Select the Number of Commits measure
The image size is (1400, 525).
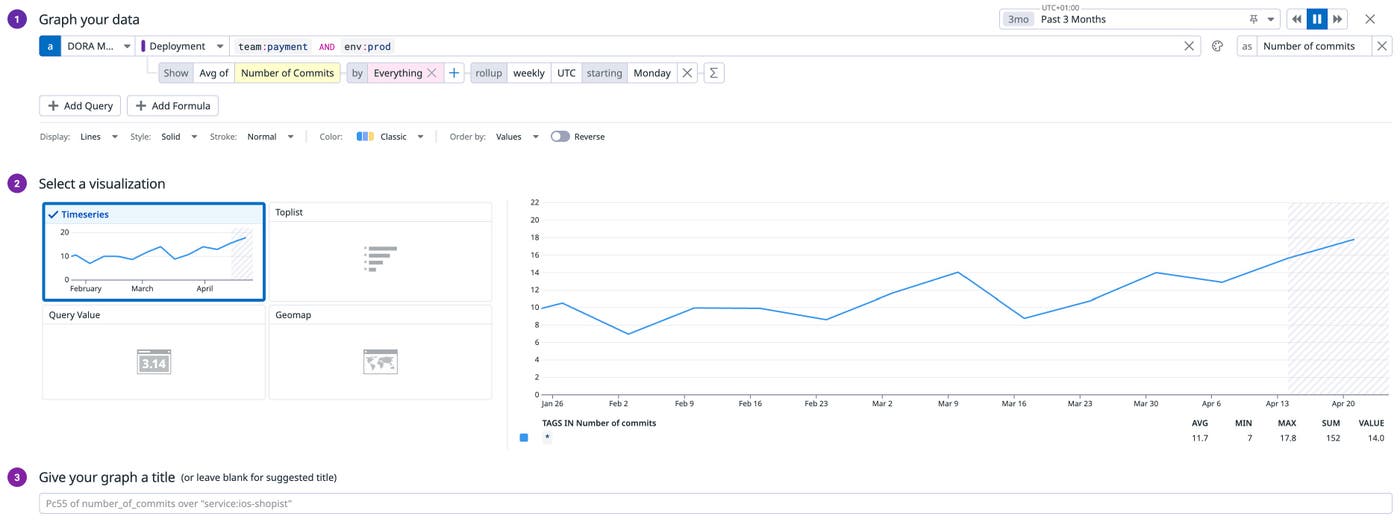pyautogui.click(x=287, y=73)
